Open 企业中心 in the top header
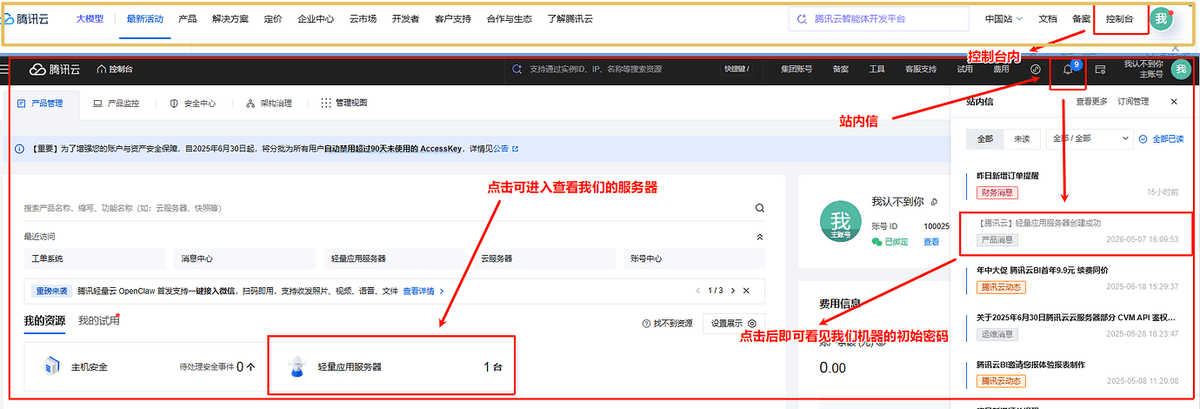The height and width of the screenshot is (409, 1200). pyautogui.click(x=316, y=19)
